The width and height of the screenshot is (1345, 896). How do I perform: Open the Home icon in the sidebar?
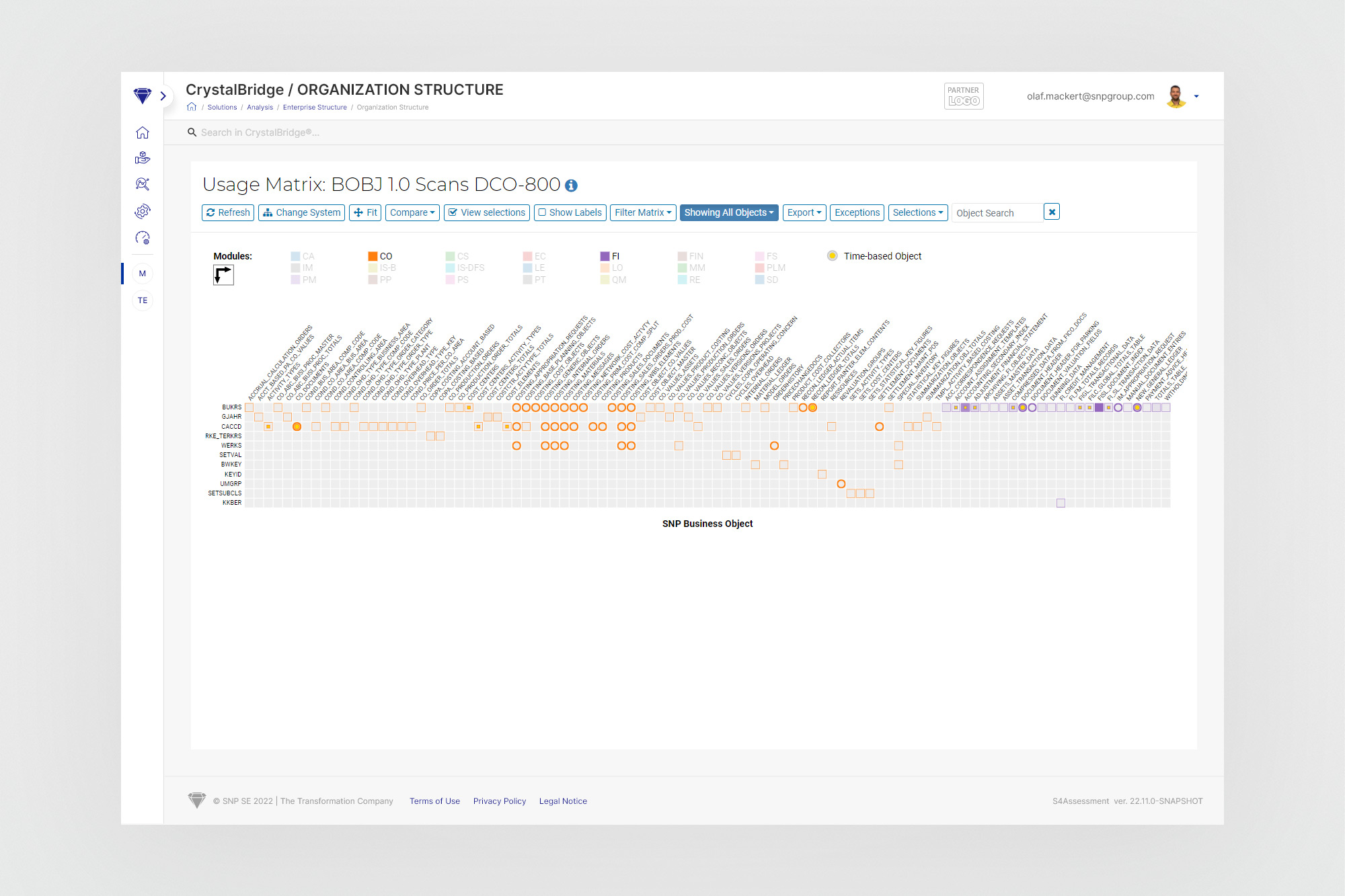142,132
